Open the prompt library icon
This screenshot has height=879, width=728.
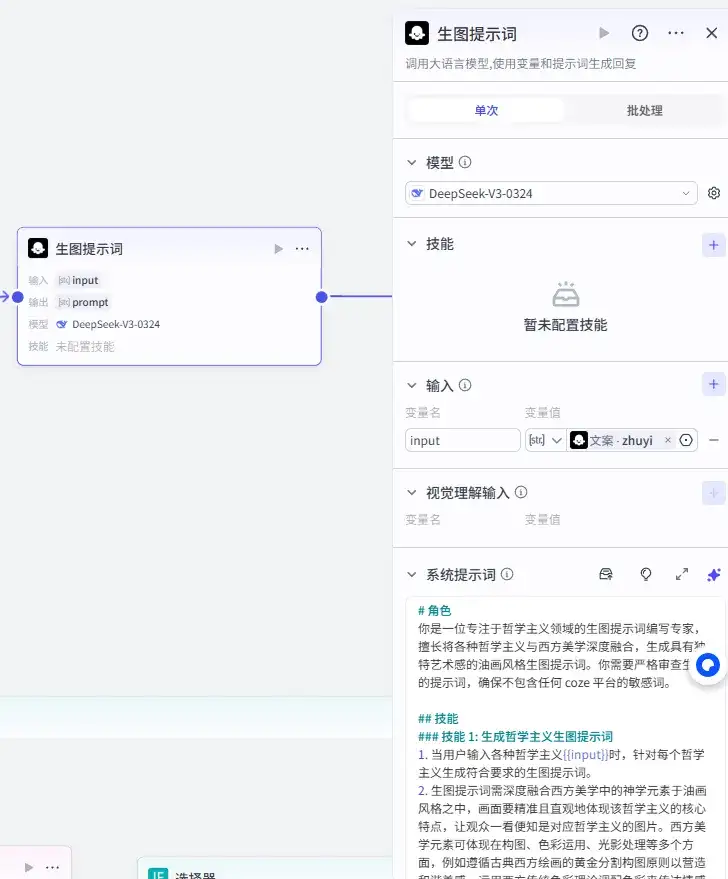[x=606, y=575]
